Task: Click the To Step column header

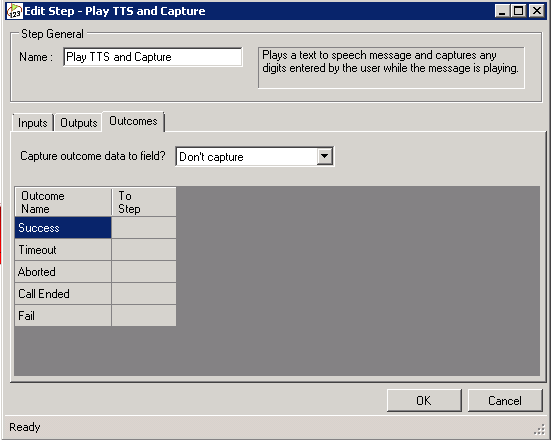Action: [144, 202]
